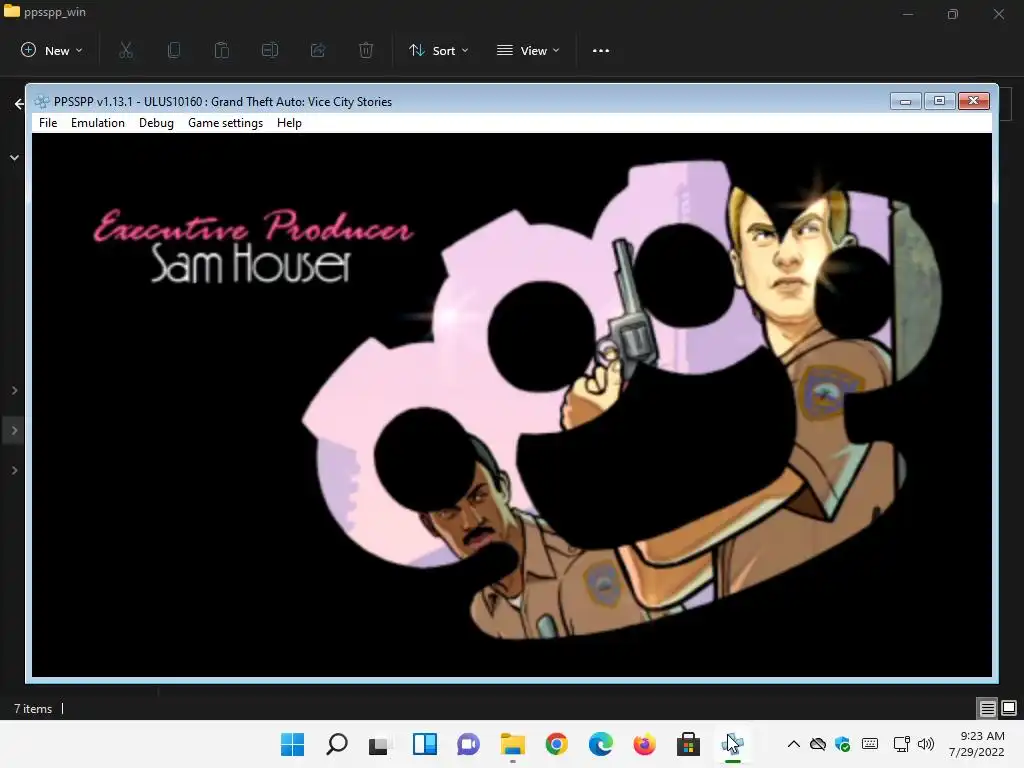Open the Sort dropdown in File Explorer
This screenshot has width=1024, height=768.
(x=438, y=50)
